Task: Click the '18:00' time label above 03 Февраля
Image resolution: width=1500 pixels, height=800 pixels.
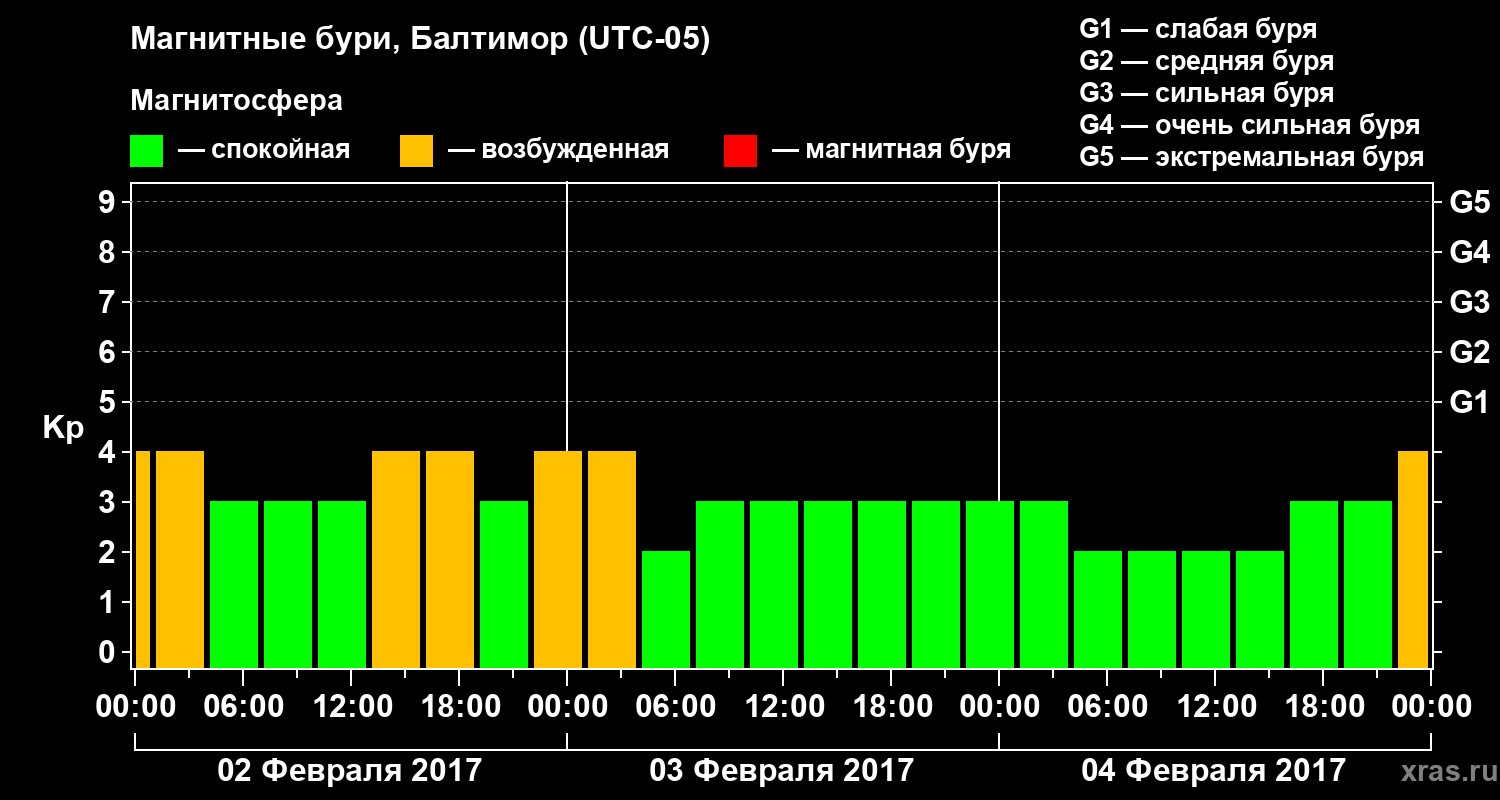Action: point(891,707)
